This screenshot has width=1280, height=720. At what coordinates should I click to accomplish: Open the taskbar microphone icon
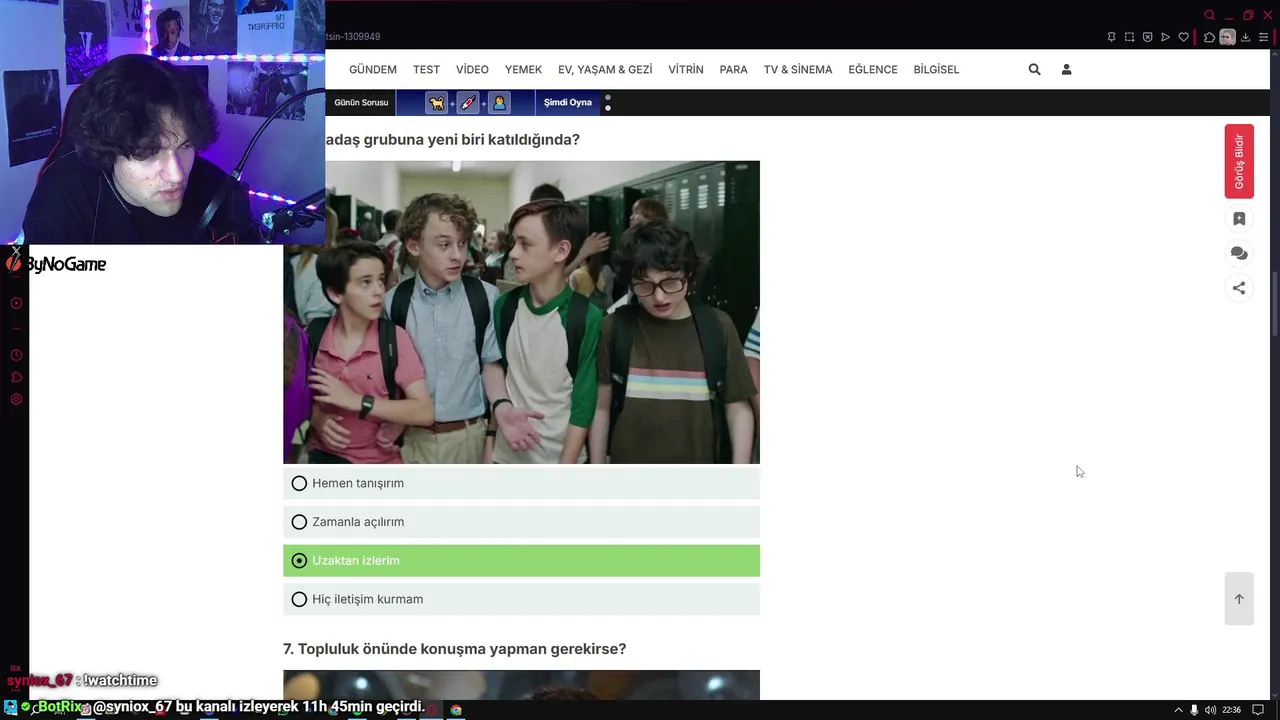point(1194,710)
